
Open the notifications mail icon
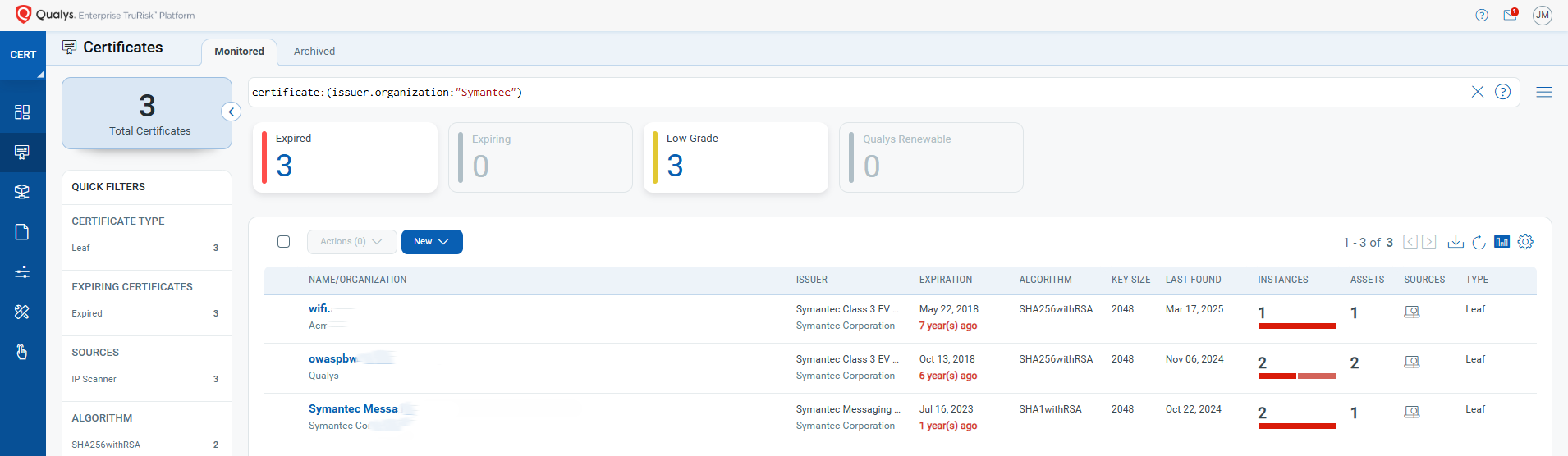[1511, 15]
